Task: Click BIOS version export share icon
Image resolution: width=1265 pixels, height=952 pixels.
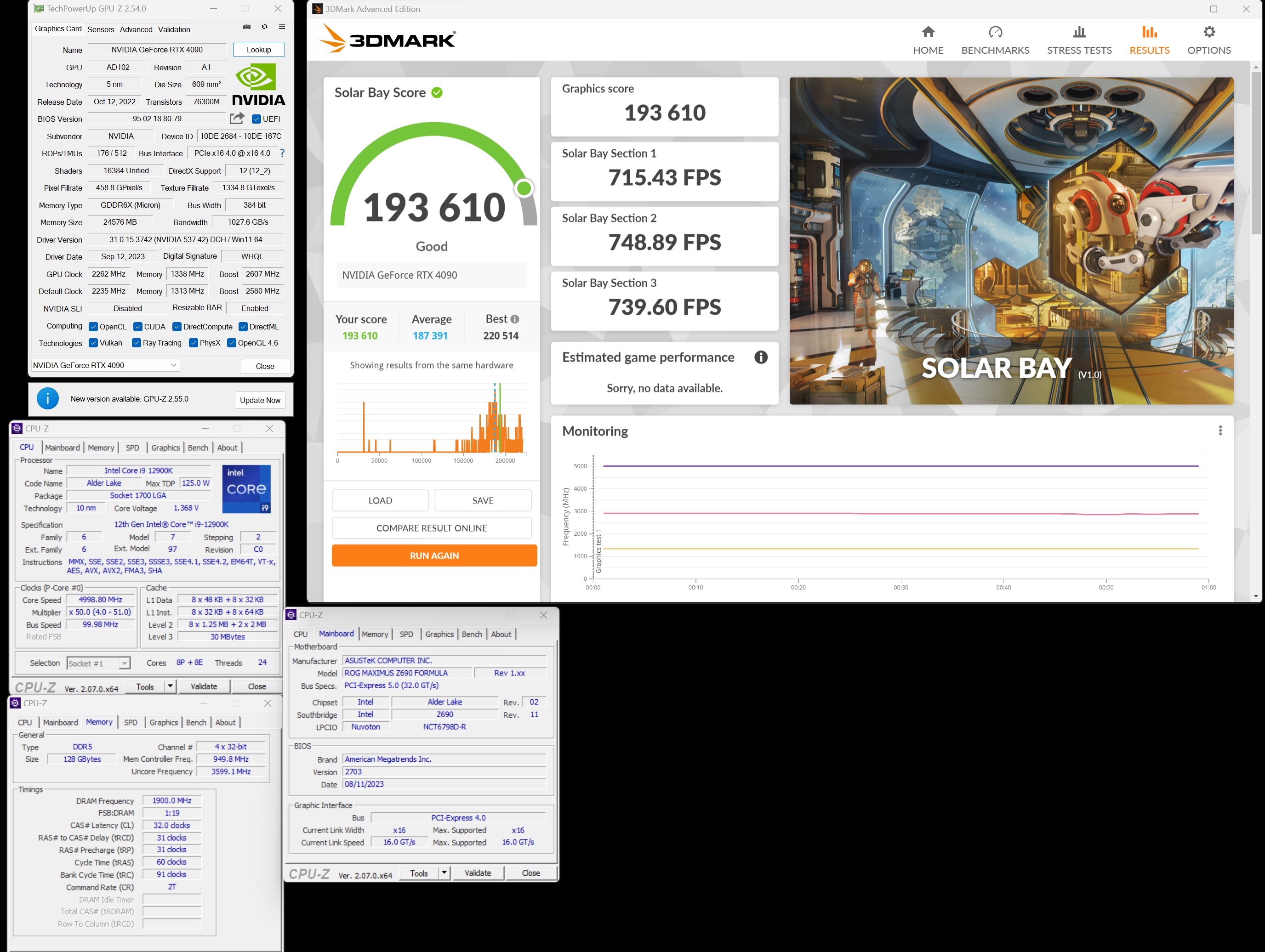Action: pyautogui.click(x=237, y=119)
